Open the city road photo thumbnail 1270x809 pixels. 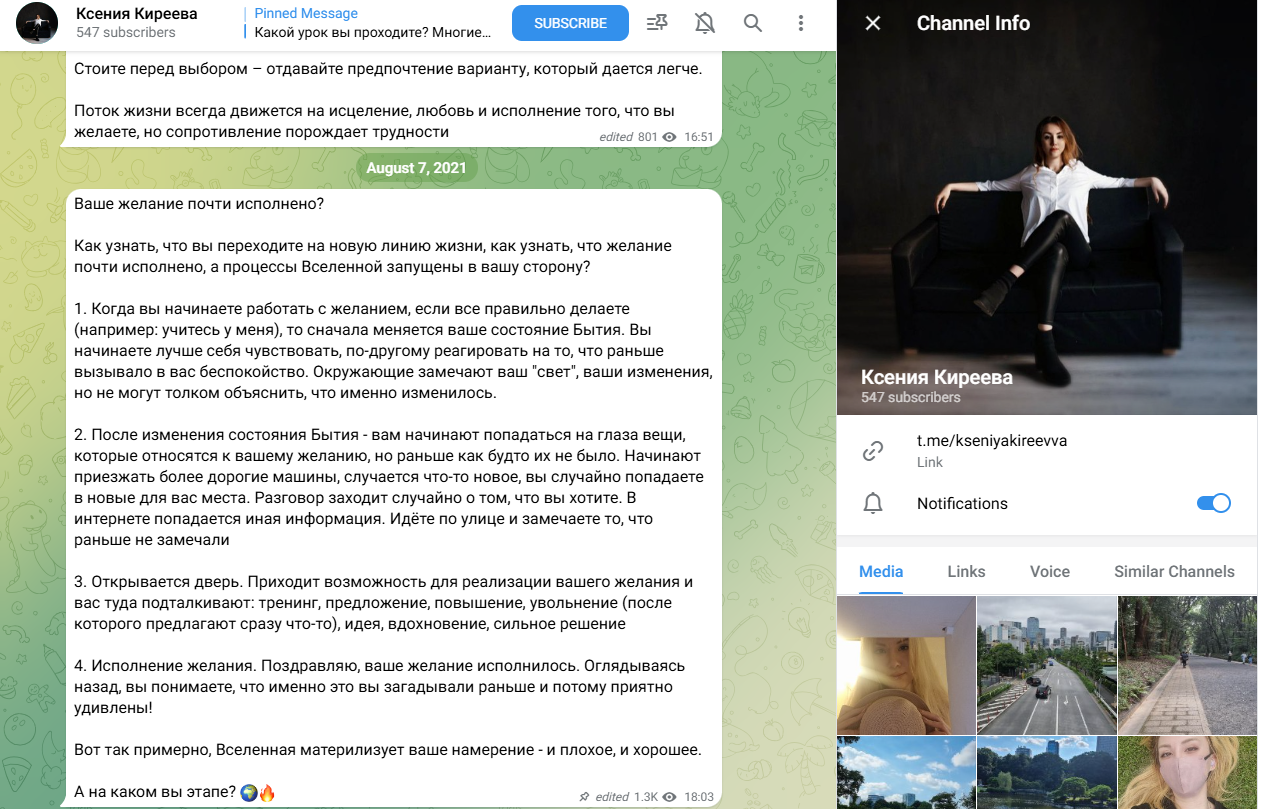(1047, 665)
